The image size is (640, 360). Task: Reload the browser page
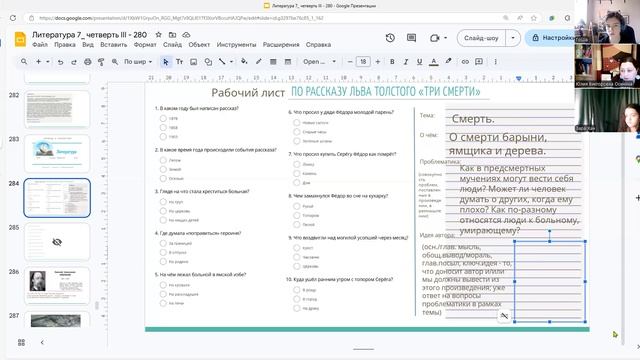13,18
